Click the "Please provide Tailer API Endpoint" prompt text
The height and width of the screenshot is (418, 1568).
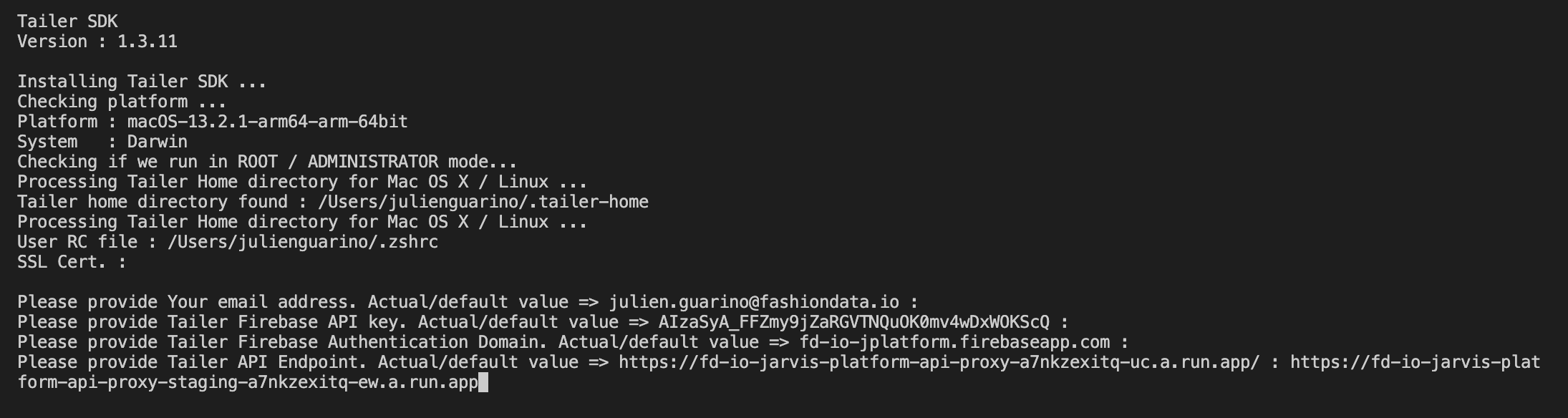tap(188, 362)
